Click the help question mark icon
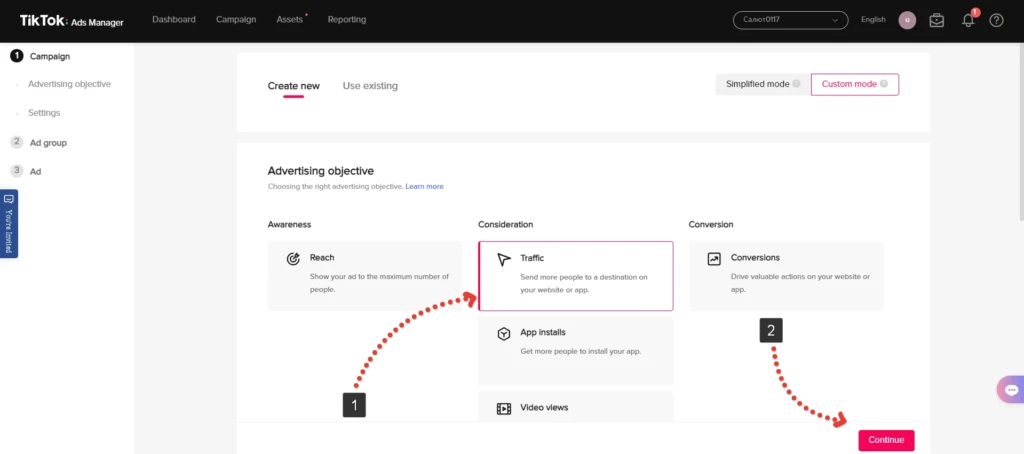 (x=996, y=20)
